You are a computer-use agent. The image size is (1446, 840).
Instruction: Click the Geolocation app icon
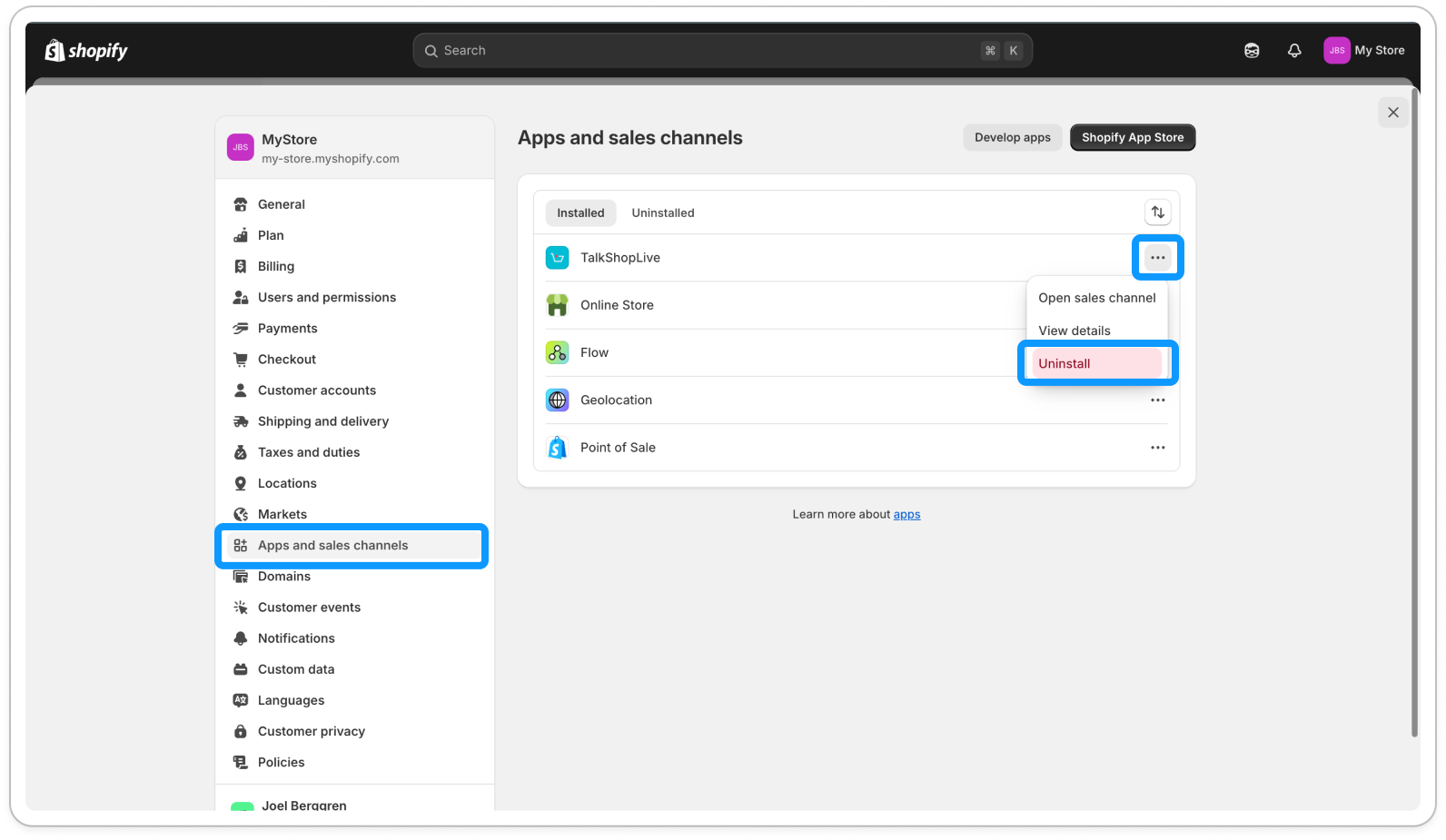[x=557, y=400]
